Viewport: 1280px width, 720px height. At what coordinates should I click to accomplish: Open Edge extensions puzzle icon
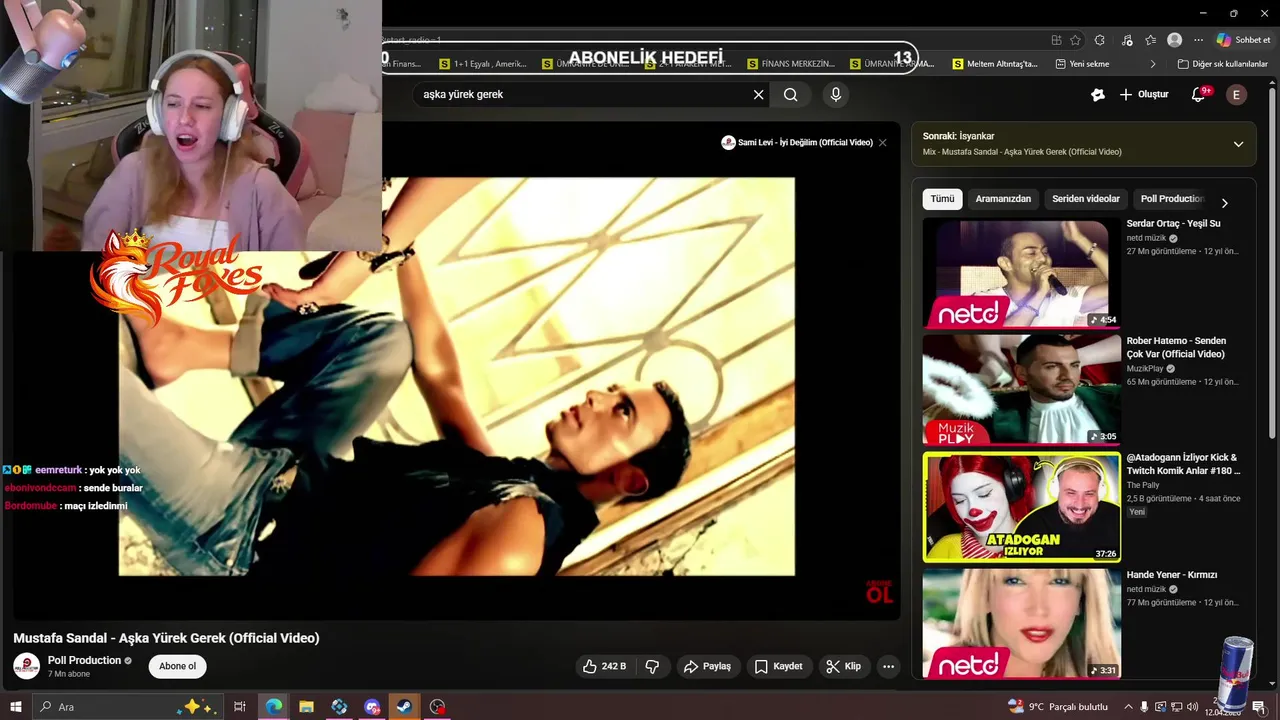[x=1100, y=40]
